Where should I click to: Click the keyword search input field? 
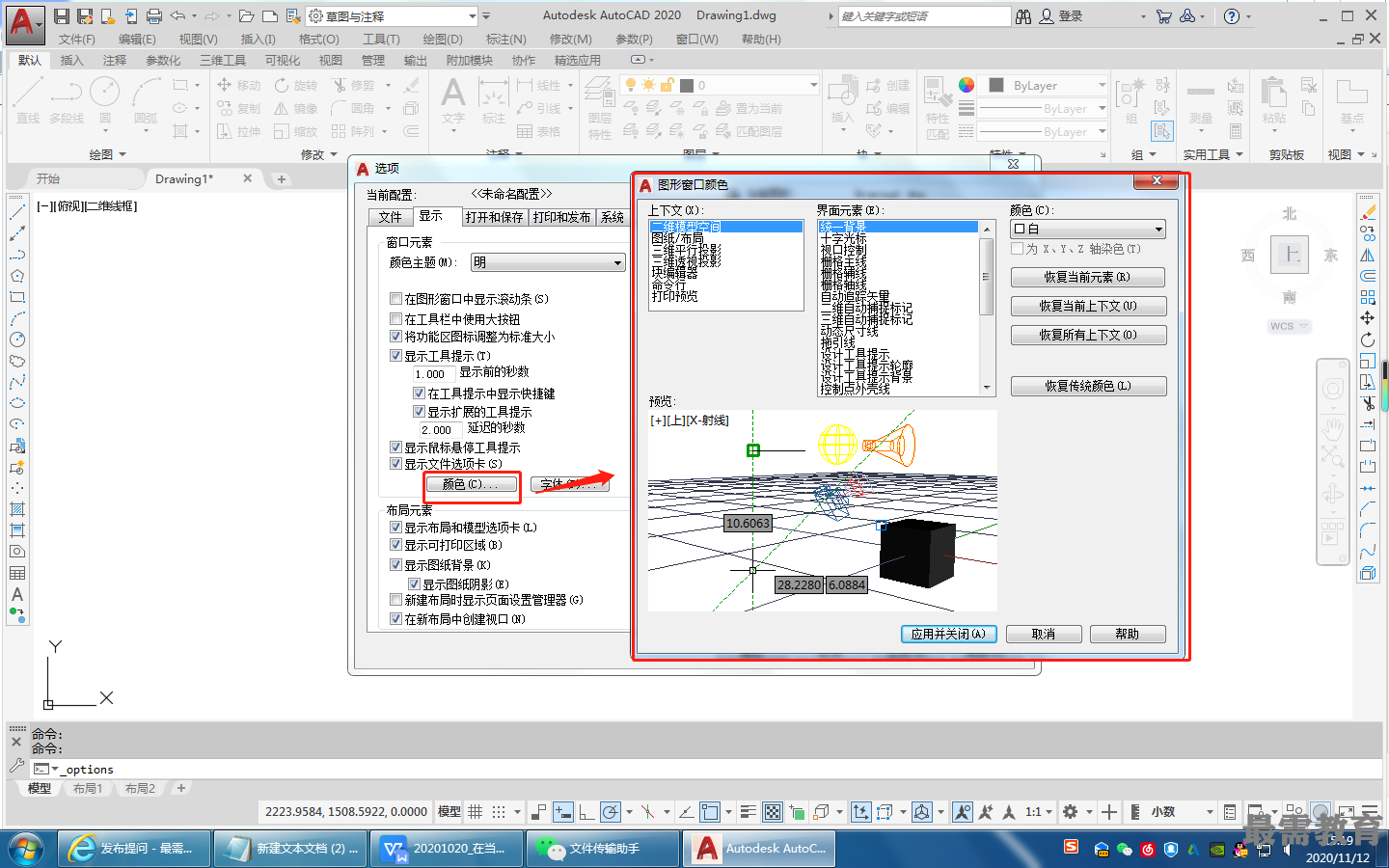point(923,16)
